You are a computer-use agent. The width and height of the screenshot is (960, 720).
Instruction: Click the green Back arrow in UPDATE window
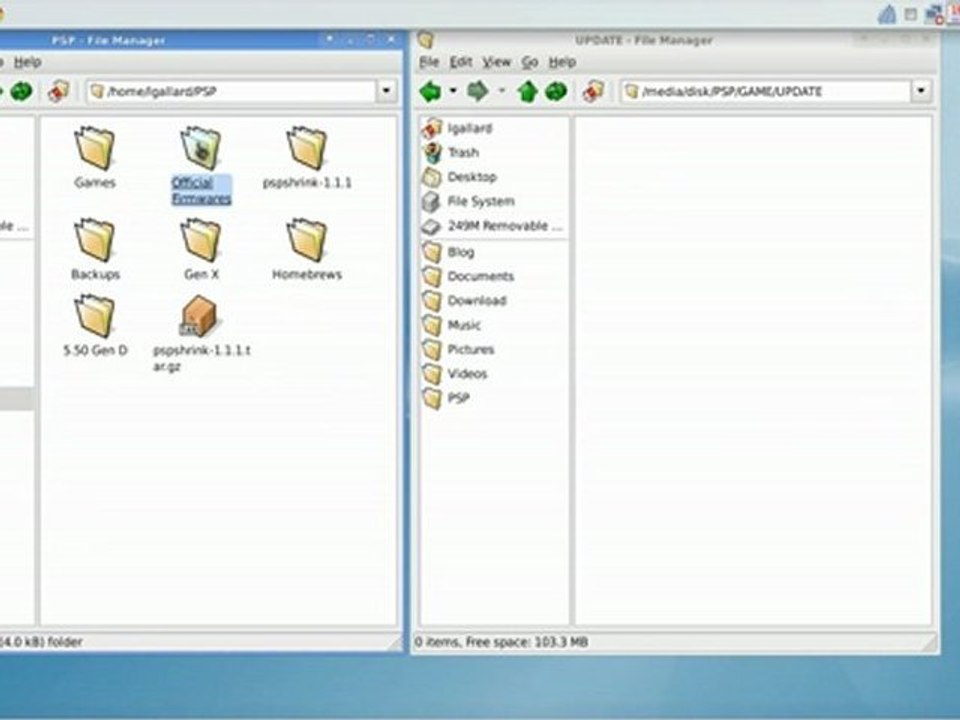click(430, 92)
